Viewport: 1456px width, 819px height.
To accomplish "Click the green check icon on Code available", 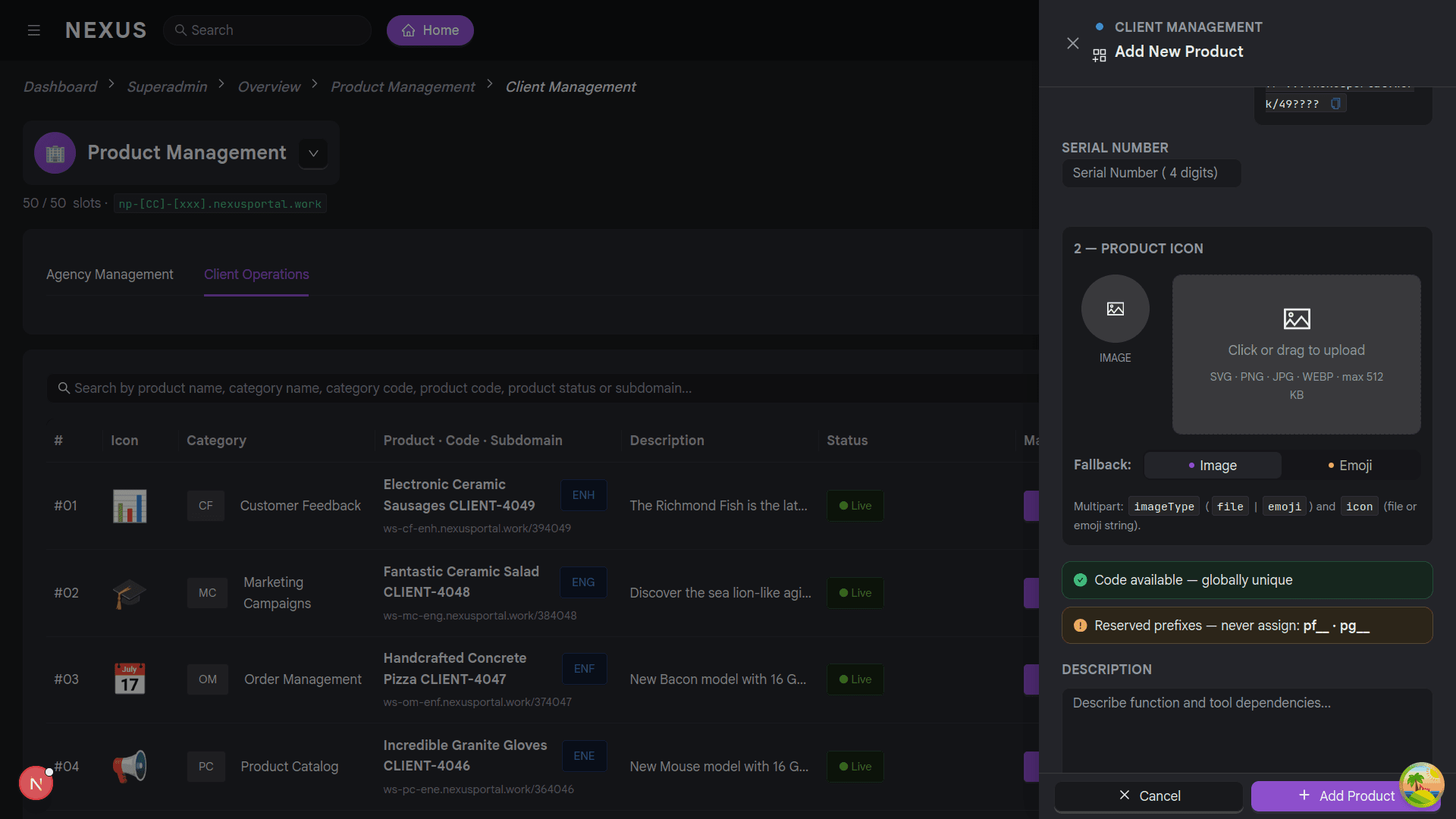I will click(x=1080, y=580).
